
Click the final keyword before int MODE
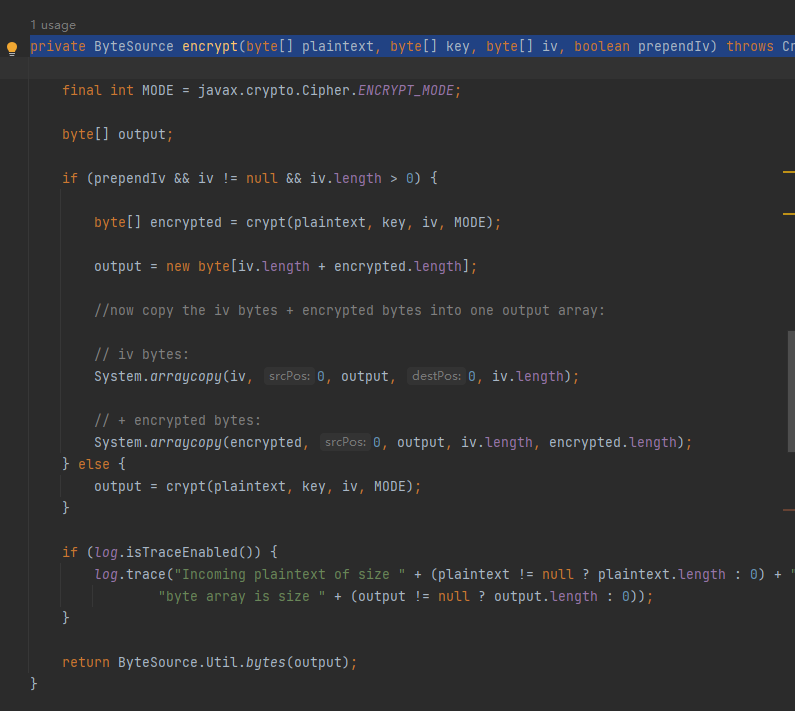pos(81,90)
